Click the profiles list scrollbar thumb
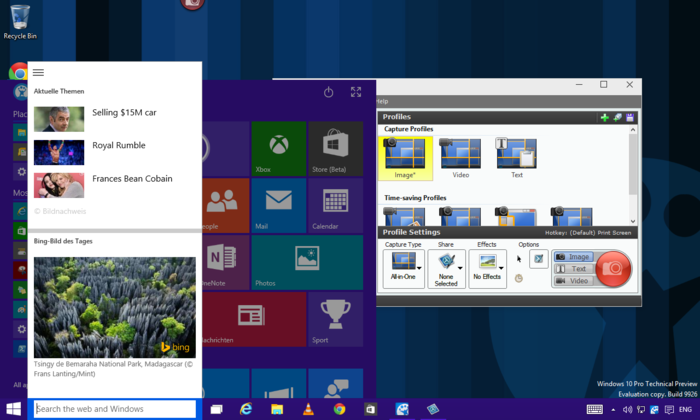700x420 pixels. pyautogui.click(x=633, y=164)
